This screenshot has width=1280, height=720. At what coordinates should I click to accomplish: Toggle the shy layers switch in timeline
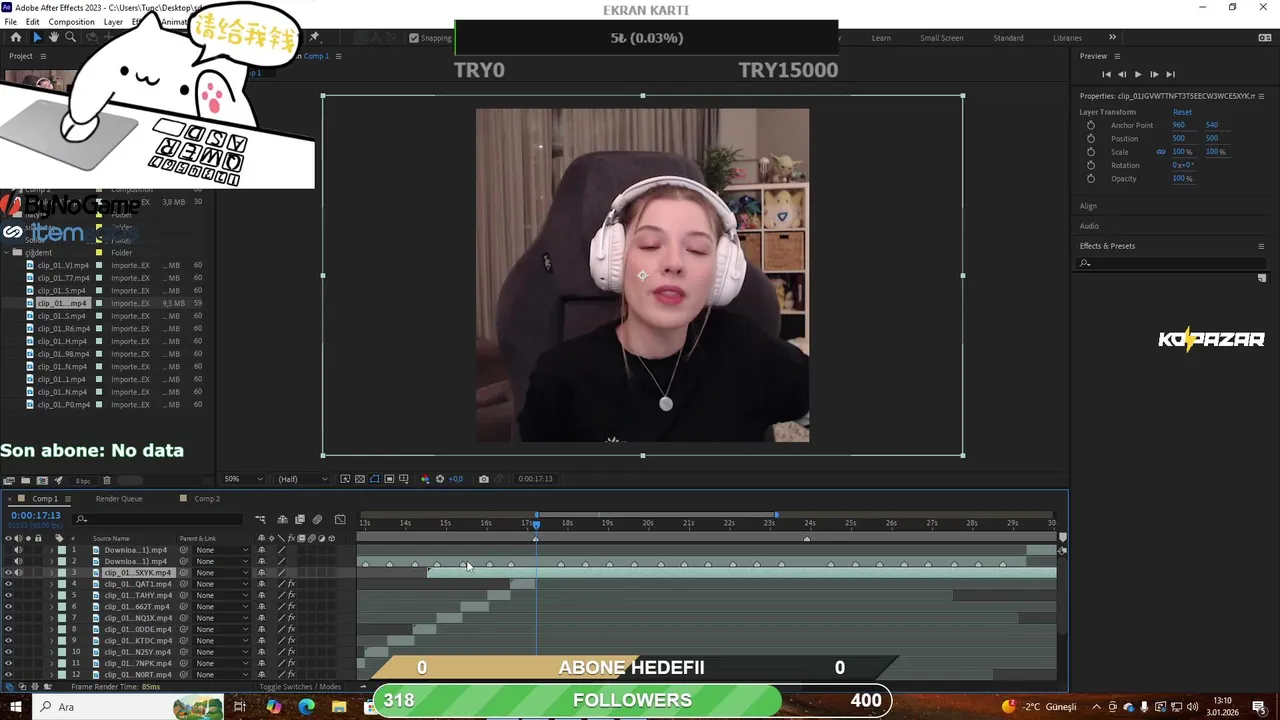click(282, 519)
